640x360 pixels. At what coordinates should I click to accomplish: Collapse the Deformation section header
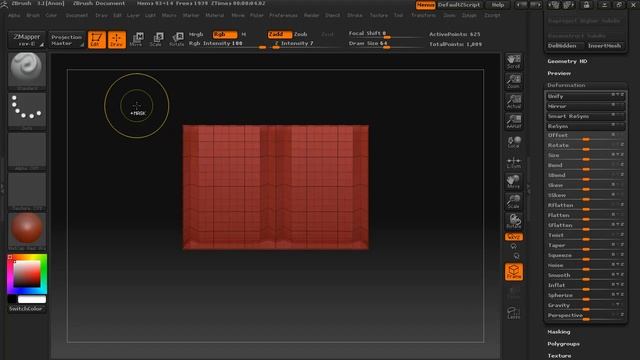coord(566,85)
